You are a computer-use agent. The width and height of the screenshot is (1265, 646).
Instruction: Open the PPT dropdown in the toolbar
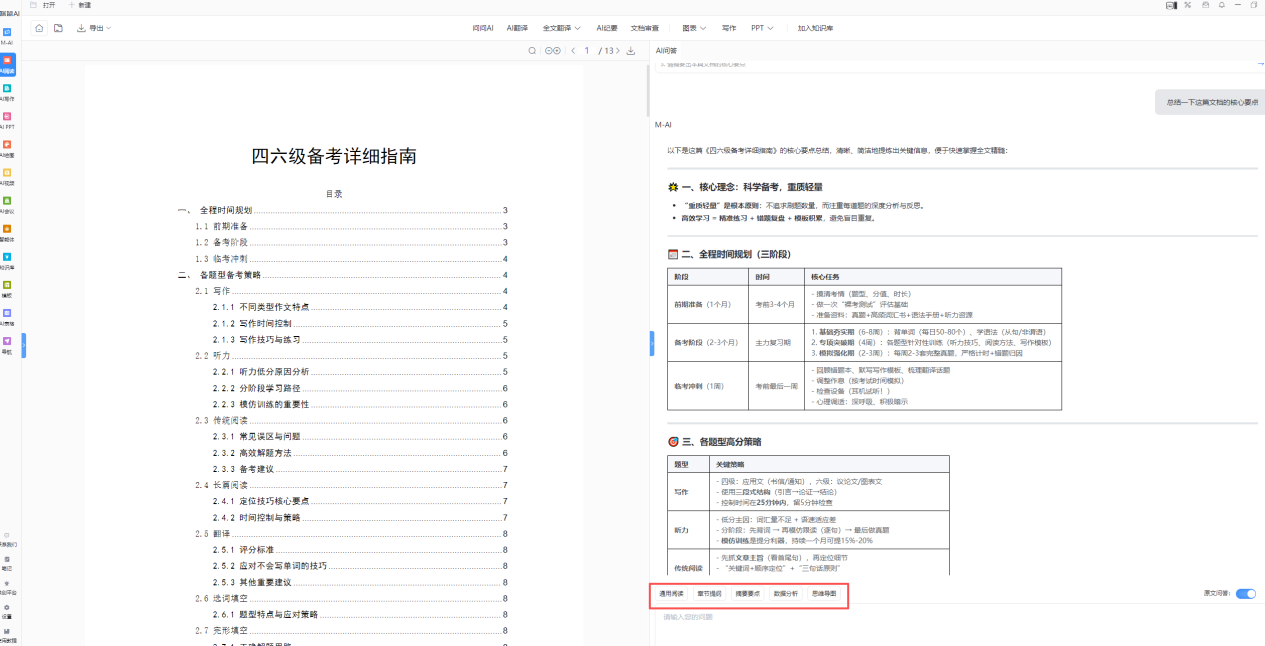762,28
